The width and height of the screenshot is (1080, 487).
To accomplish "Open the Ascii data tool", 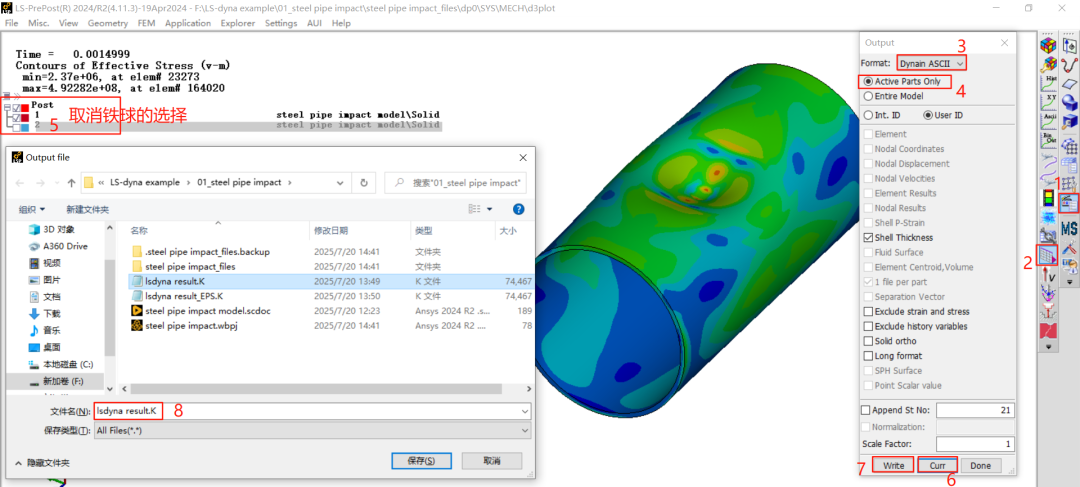I will pos(1048,121).
